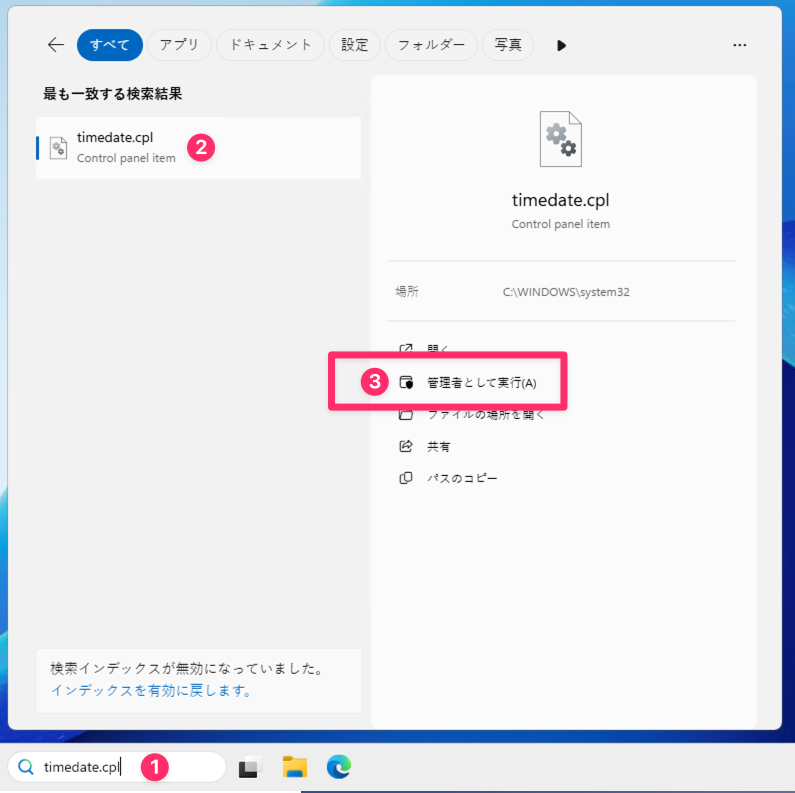Click the インデックスを有効に戻します link
This screenshot has height=793, width=795.
151,691
